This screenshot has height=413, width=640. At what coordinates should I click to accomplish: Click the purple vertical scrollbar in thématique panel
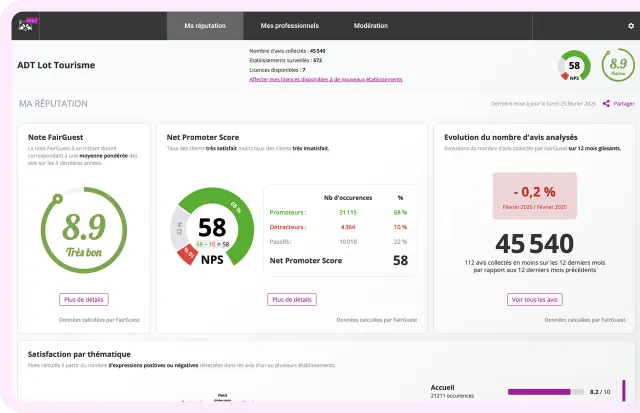[x=624, y=391]
